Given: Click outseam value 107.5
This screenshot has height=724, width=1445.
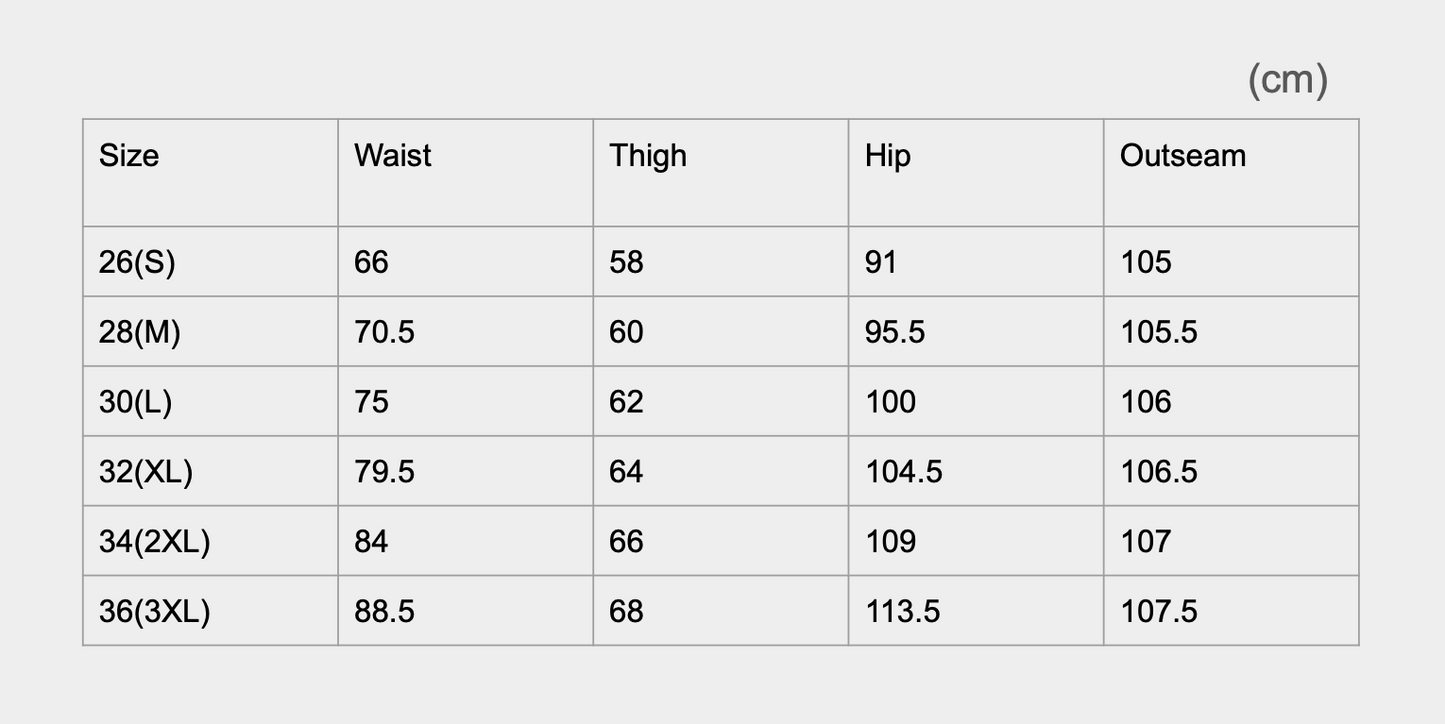Looking at the screenshot, I should pos(1159,611).
